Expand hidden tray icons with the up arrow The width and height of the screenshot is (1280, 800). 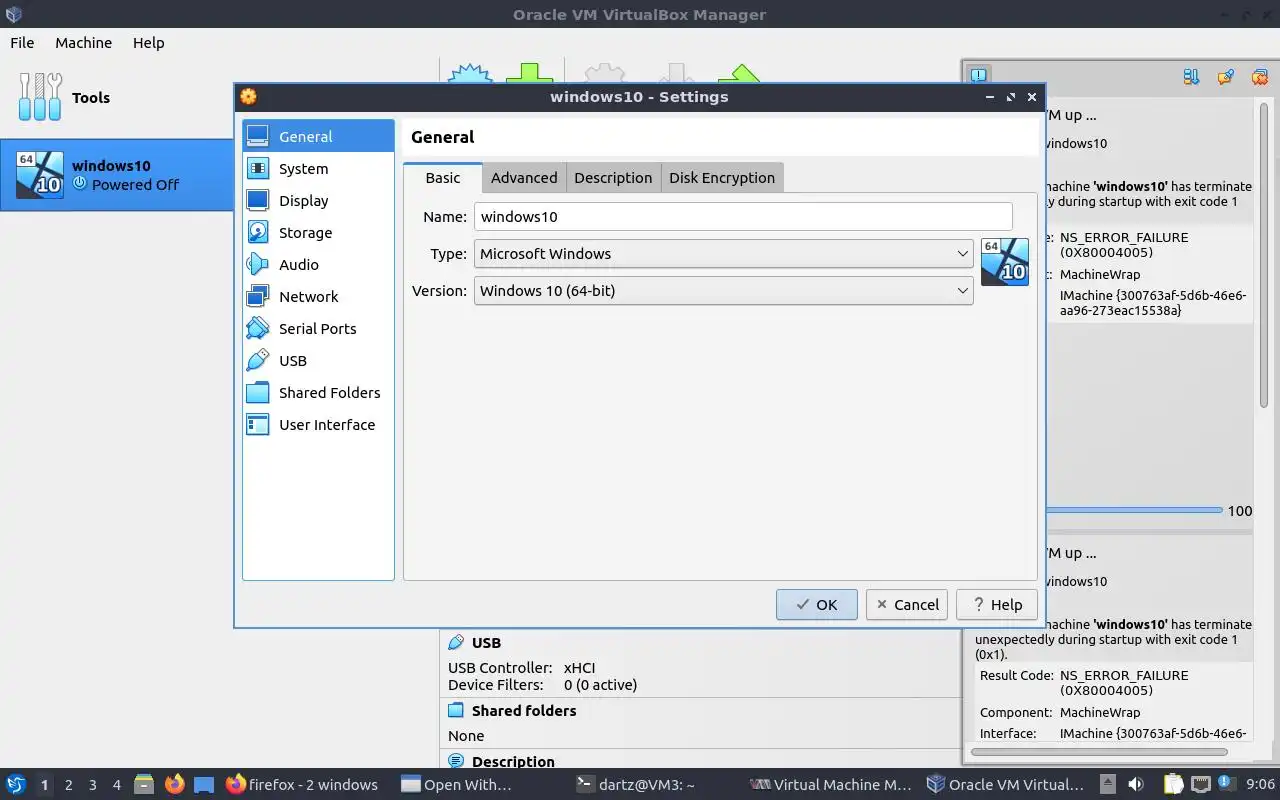(x=1108, y=785)
